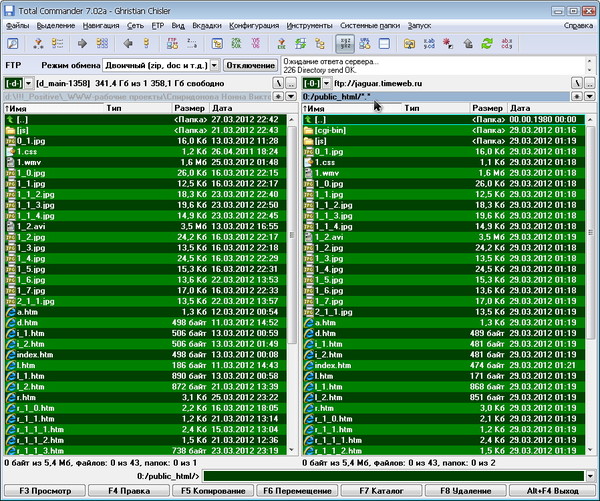
Task: Expand the left panel drive list arrow
Action: coord(28,83)
